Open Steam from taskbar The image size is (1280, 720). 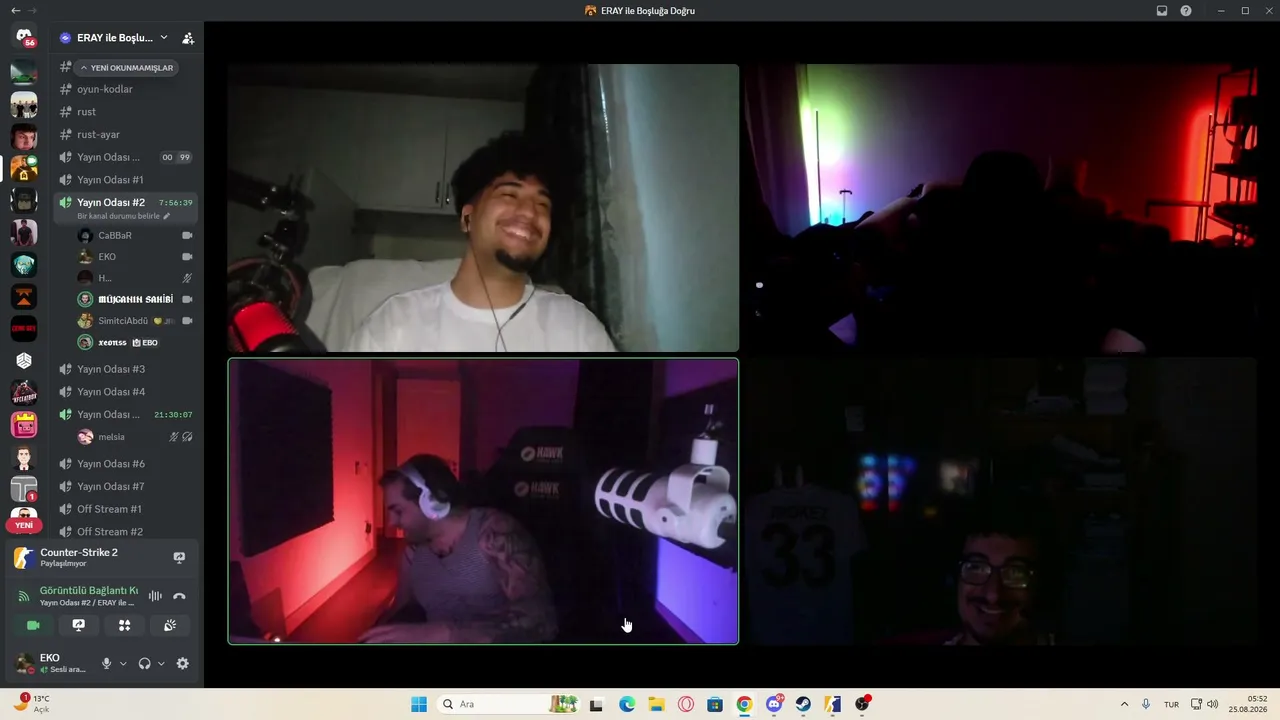(x=803, y=704)
